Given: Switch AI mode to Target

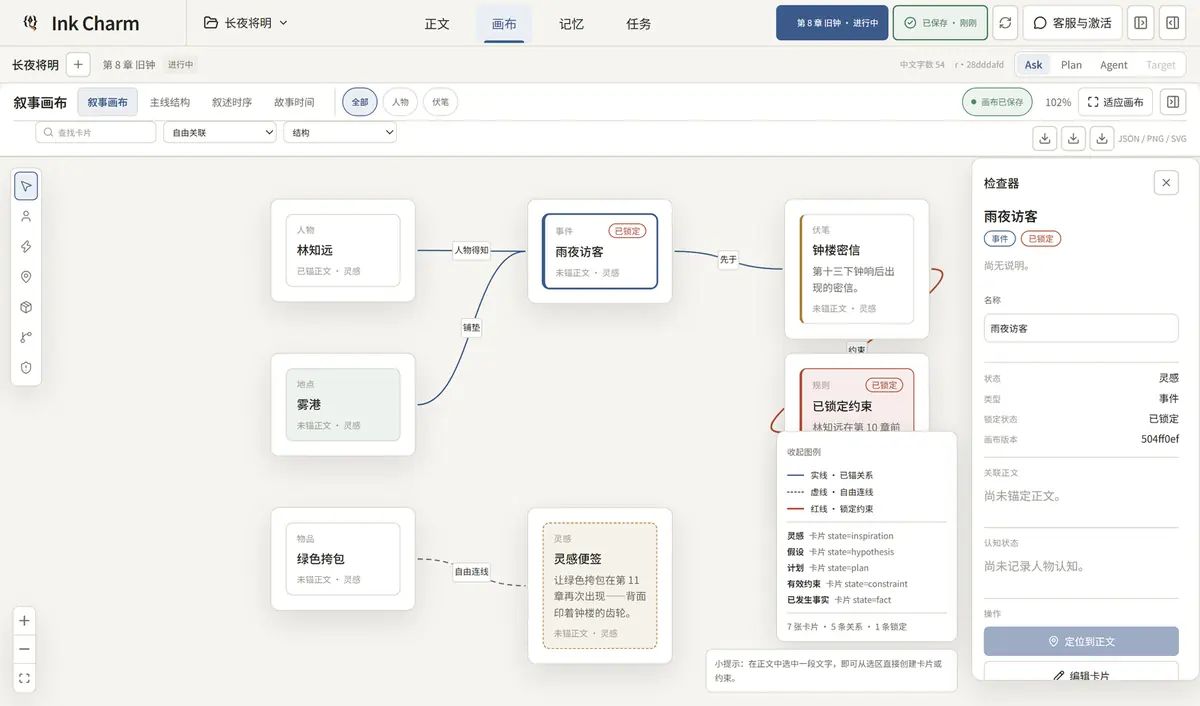Looking at the screenshot, I should 1161,65.
